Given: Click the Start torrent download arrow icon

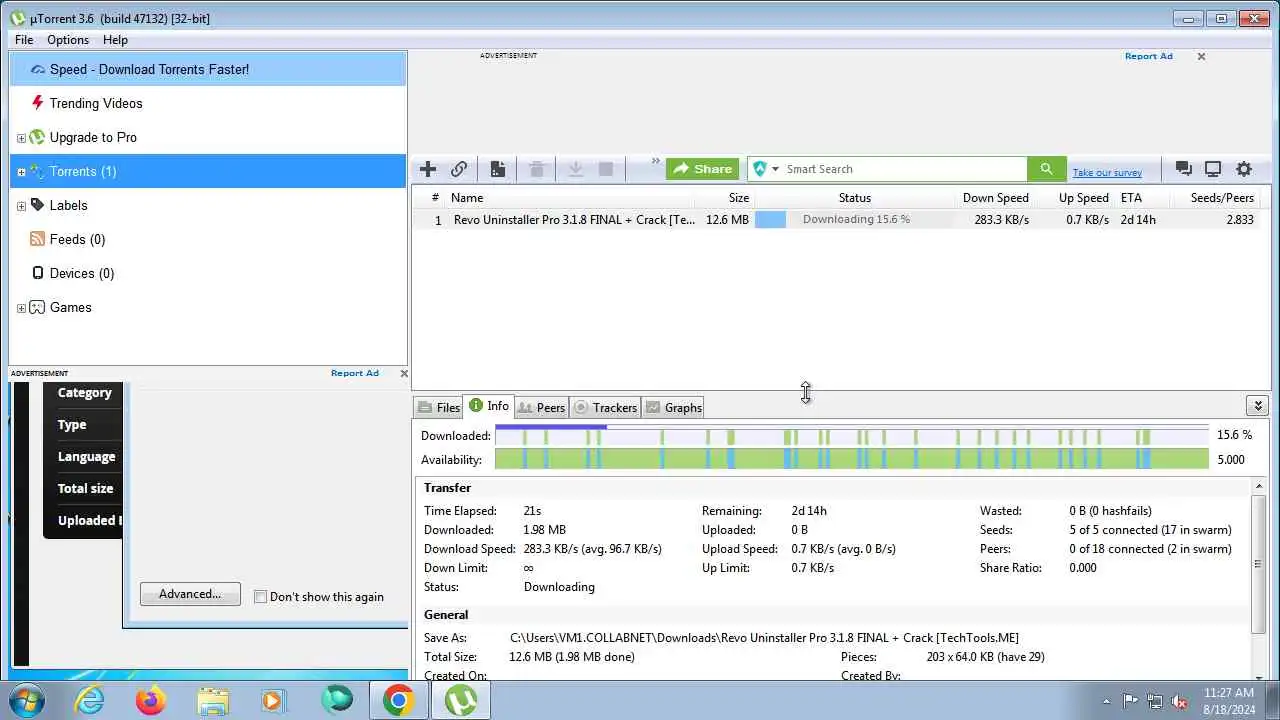Looking at the screenshot, I should (x=575, y=169).
